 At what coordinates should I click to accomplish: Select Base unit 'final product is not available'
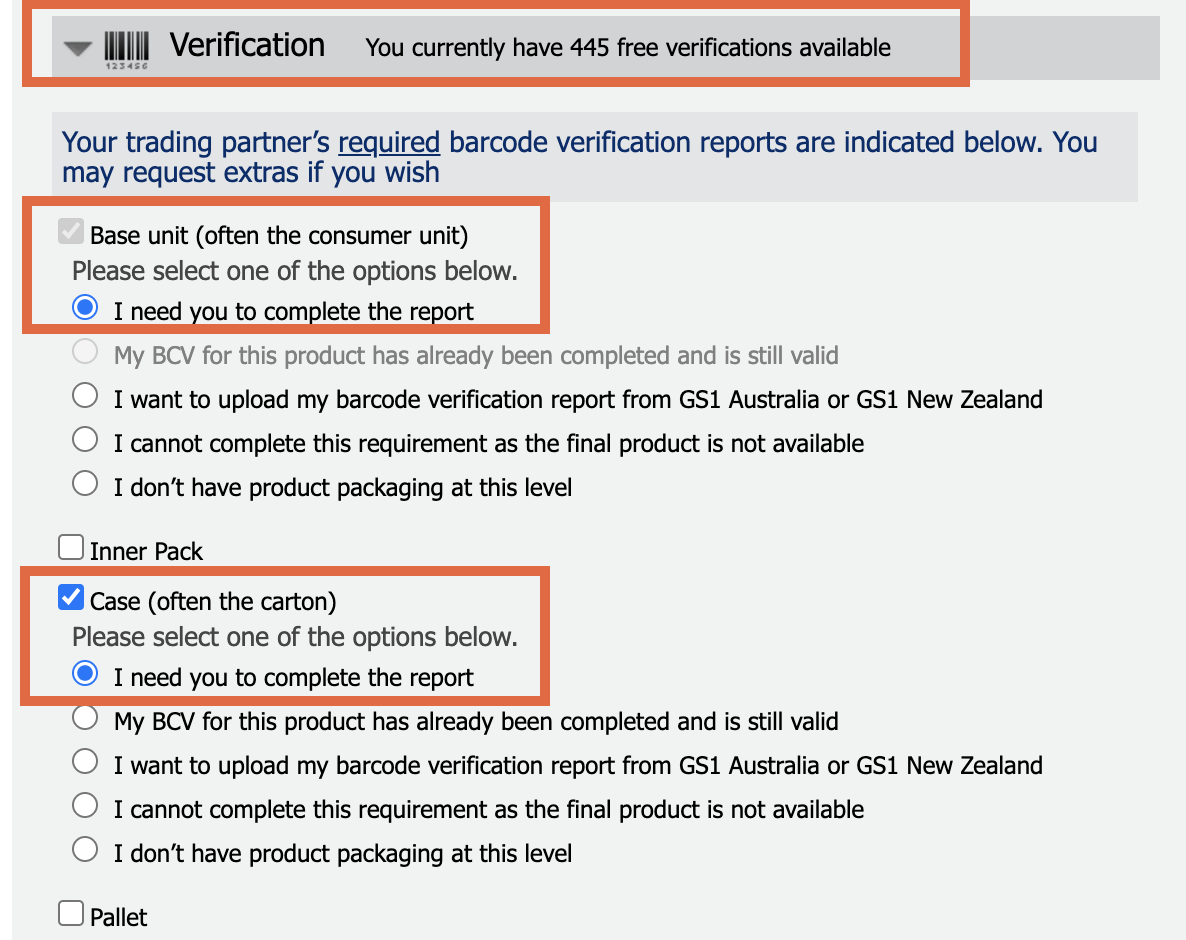85,439
